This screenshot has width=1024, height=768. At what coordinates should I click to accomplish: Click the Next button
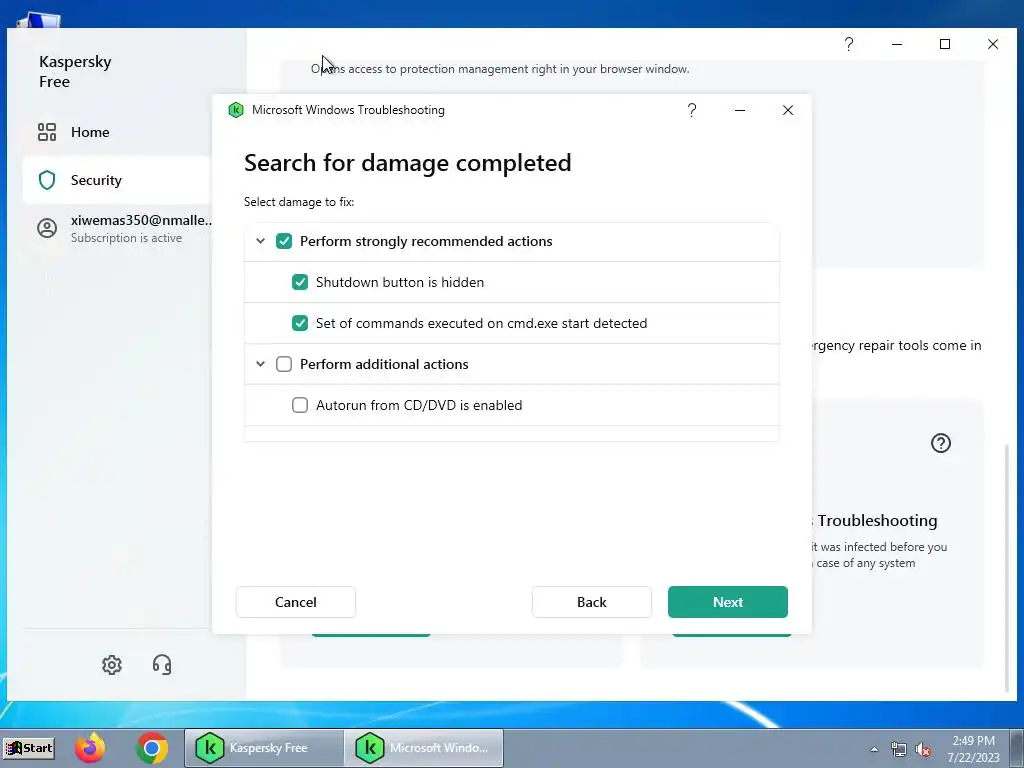[x=728, y=602]
